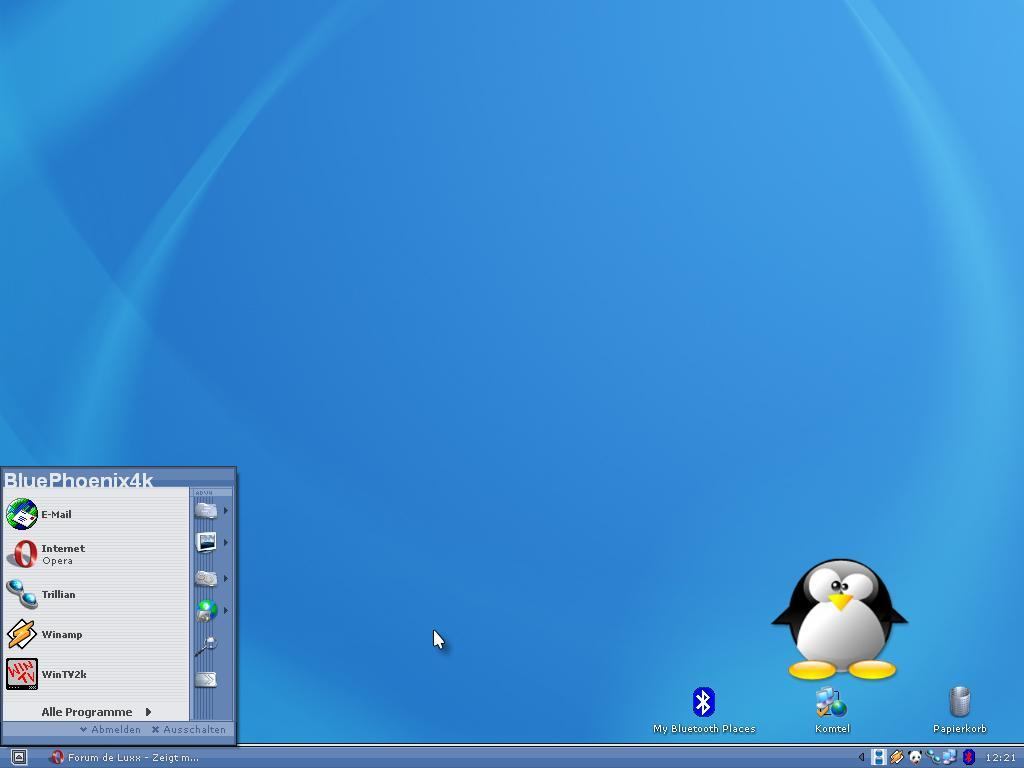Switch to Forum de Luxx taskbar window
Image resolution: width=1024 pixels, height=768 pixels.
point(124,758)
